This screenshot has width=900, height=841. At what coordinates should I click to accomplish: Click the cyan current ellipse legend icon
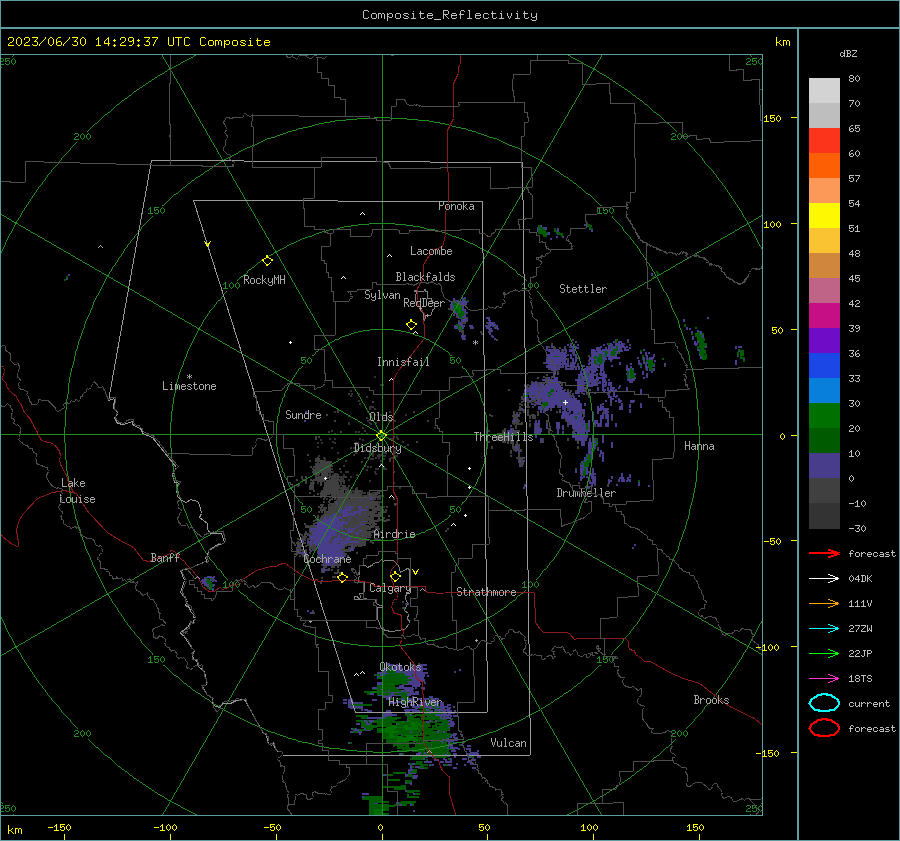[824, 703]
